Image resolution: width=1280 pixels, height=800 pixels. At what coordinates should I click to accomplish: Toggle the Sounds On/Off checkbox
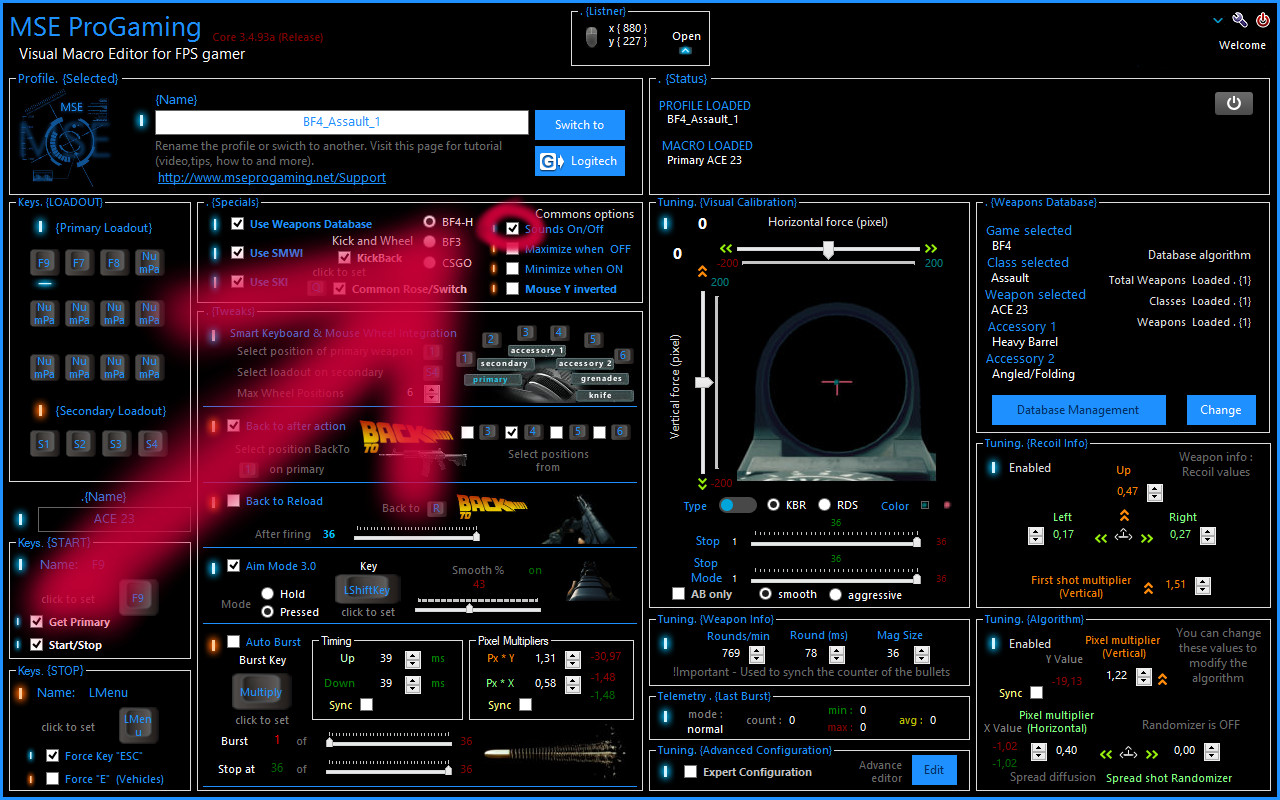(513, 228)
